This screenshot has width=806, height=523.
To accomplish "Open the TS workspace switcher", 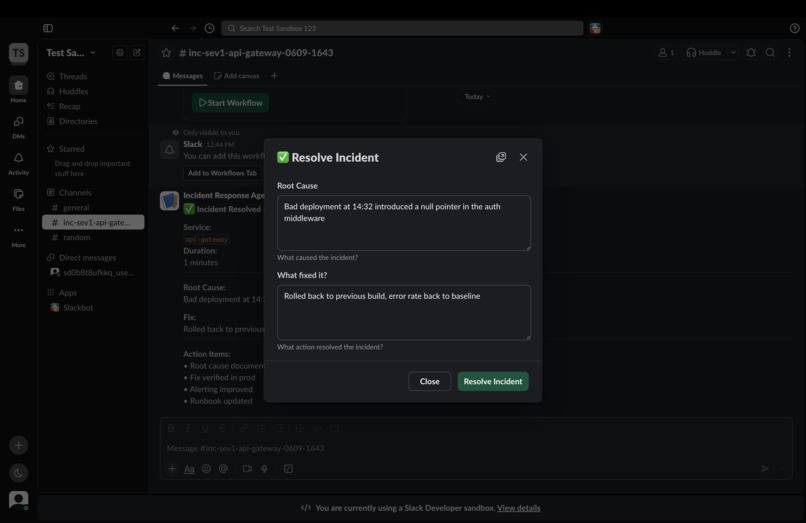I will click(19, 52).
